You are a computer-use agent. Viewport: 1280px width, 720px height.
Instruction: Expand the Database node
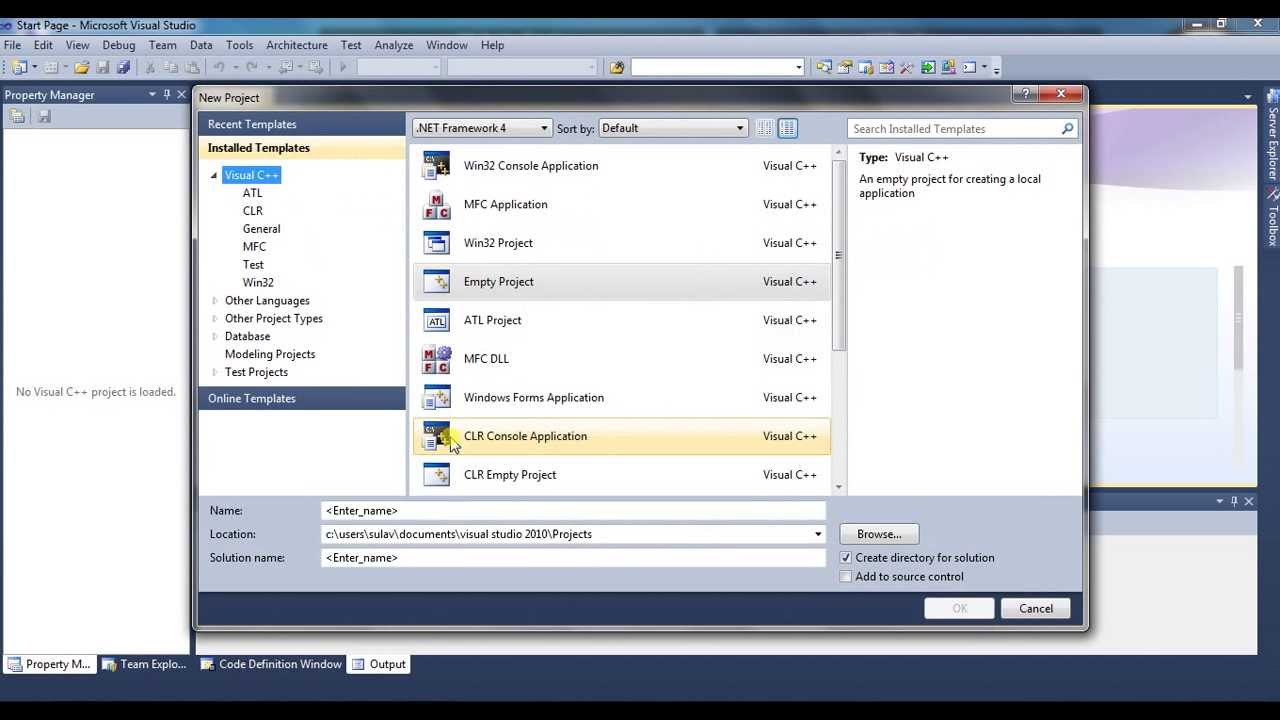tap(214, 337)
